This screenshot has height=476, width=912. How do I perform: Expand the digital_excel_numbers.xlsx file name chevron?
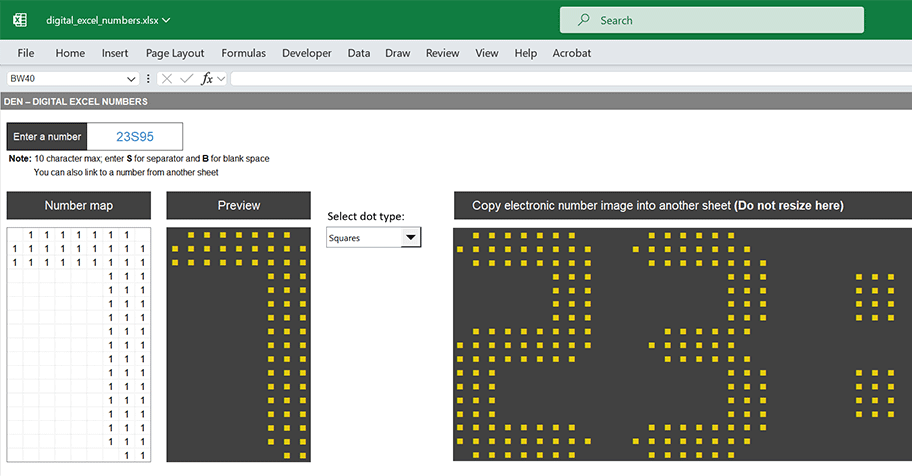[x=166, y=20]
